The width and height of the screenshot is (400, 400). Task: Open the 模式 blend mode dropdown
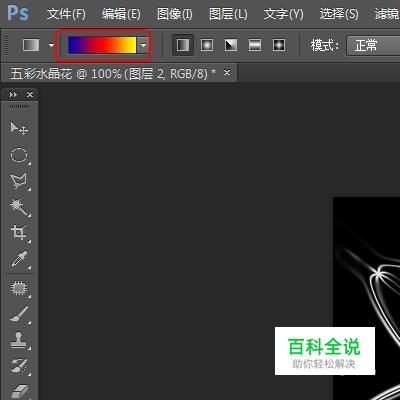pyautogui.click(x=373, y=45)
